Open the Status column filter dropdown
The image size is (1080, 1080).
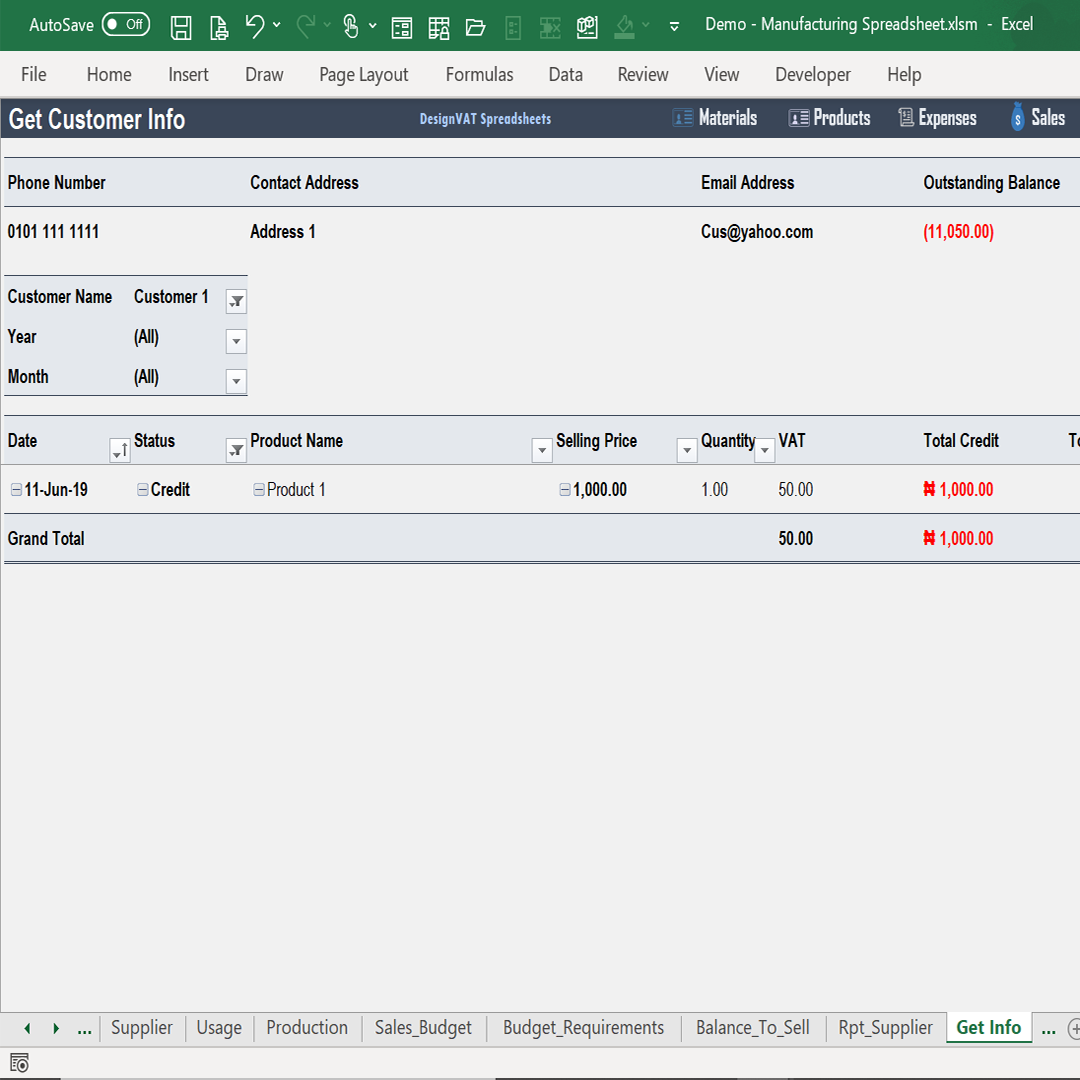point(236,450)
